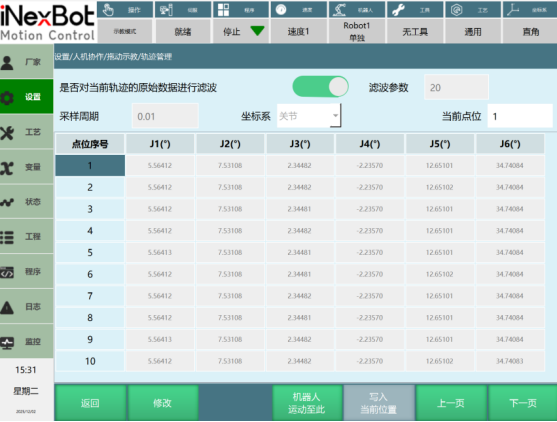Click the iNexBot Motion Control logo
This screenshot has height=422, width=557.
click(48, 22)
